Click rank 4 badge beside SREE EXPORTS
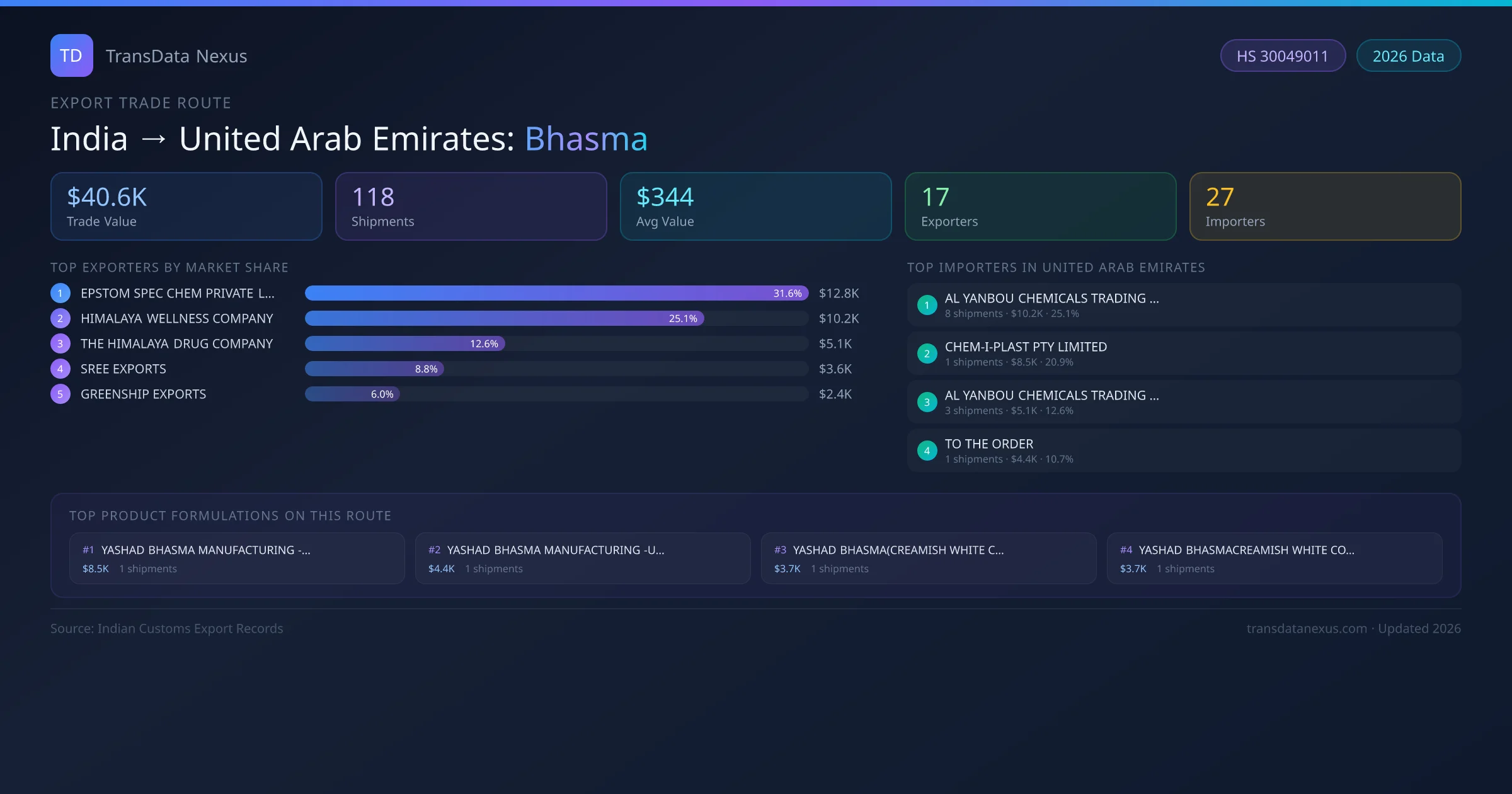The height and width of the screenshot is (794, 1512). [60, 369]
